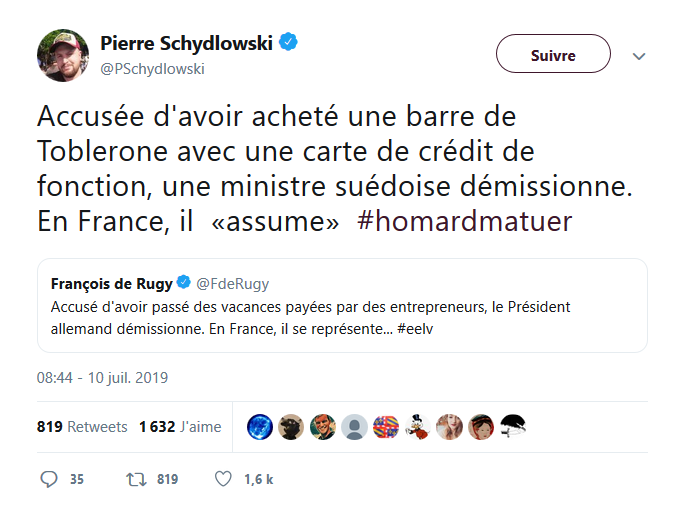Click the blue globe liker avatar
The image size is (685, 515).
coord(260,427)
